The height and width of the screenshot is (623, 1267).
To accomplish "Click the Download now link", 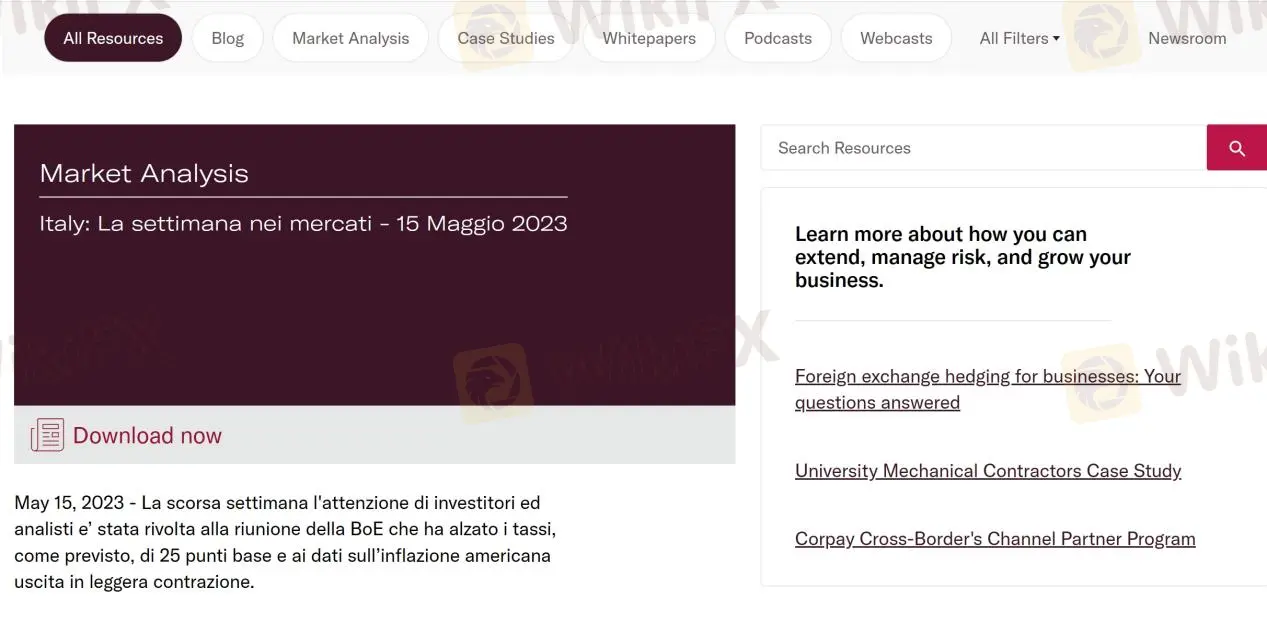I will tap(147, 435).
